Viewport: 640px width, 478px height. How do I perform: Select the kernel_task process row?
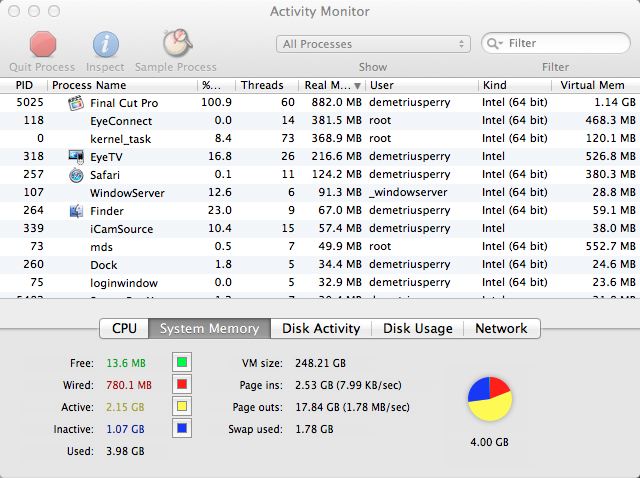click(x=320, y=139)
